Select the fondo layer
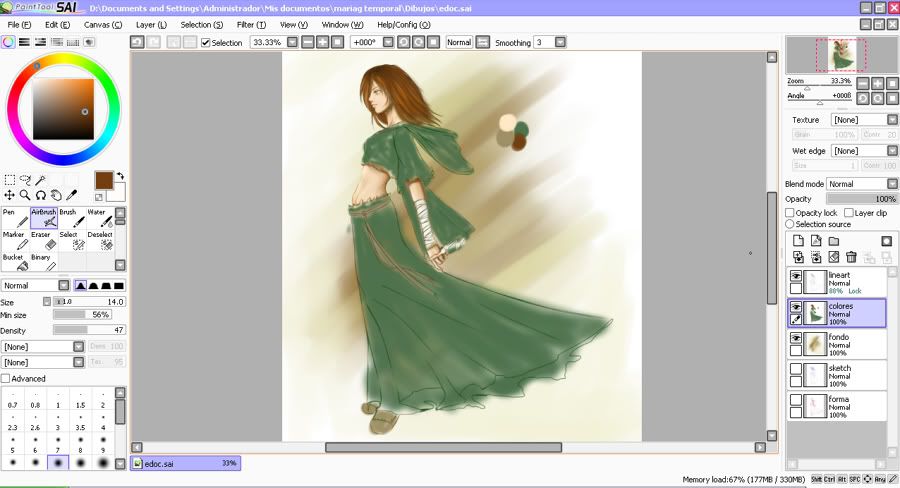The width and height of the screenshot is (900, 488). pyautogui.click(x=837, y=344)
